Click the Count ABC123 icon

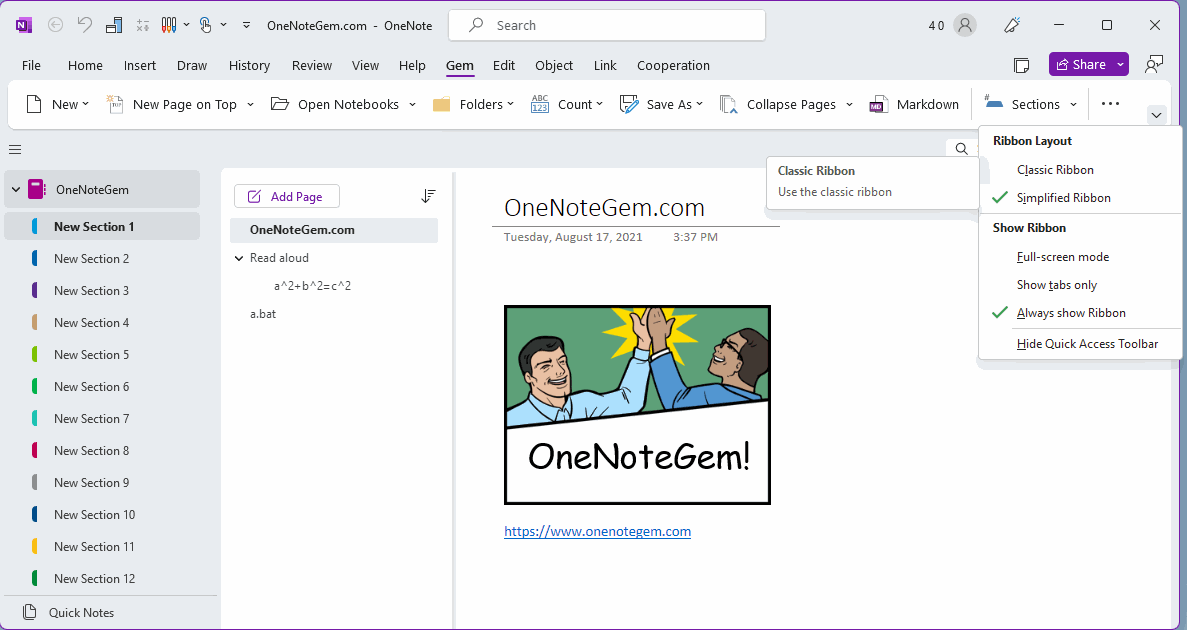pyautogui.click(x=540, y=104)
